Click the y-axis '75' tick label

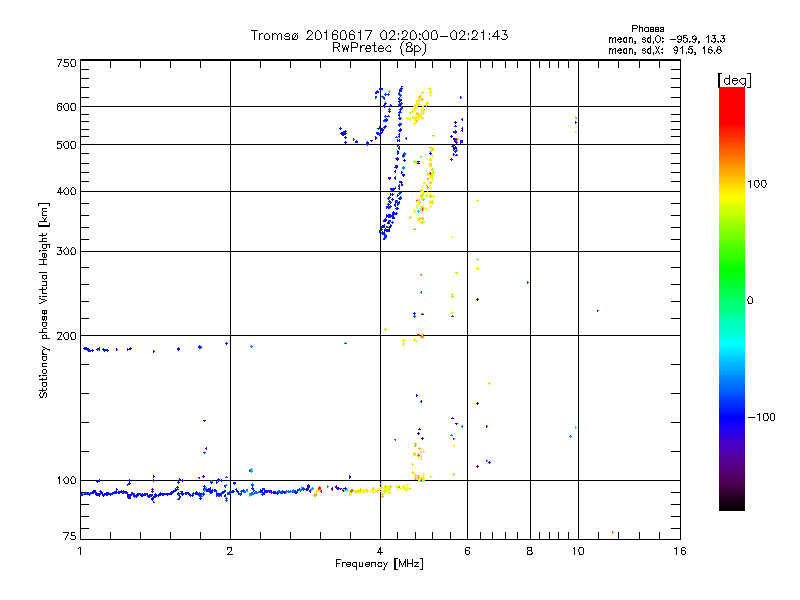click(70, 536)
